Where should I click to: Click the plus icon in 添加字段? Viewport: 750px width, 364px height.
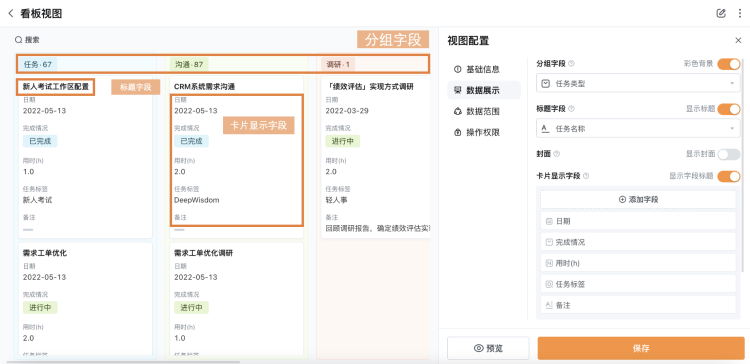click(x=622, y=199)
